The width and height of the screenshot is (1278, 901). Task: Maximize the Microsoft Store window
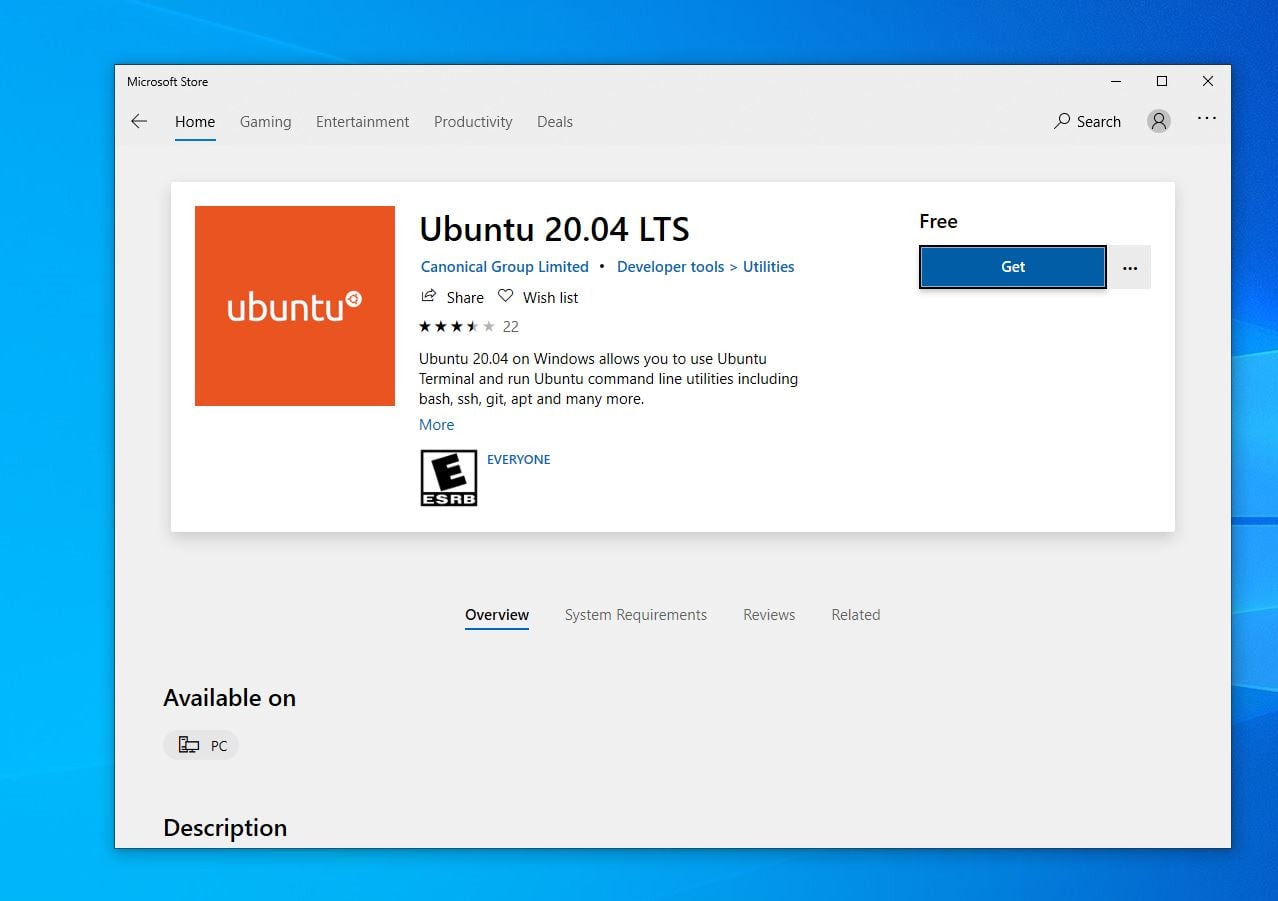tap(1162, 81)
